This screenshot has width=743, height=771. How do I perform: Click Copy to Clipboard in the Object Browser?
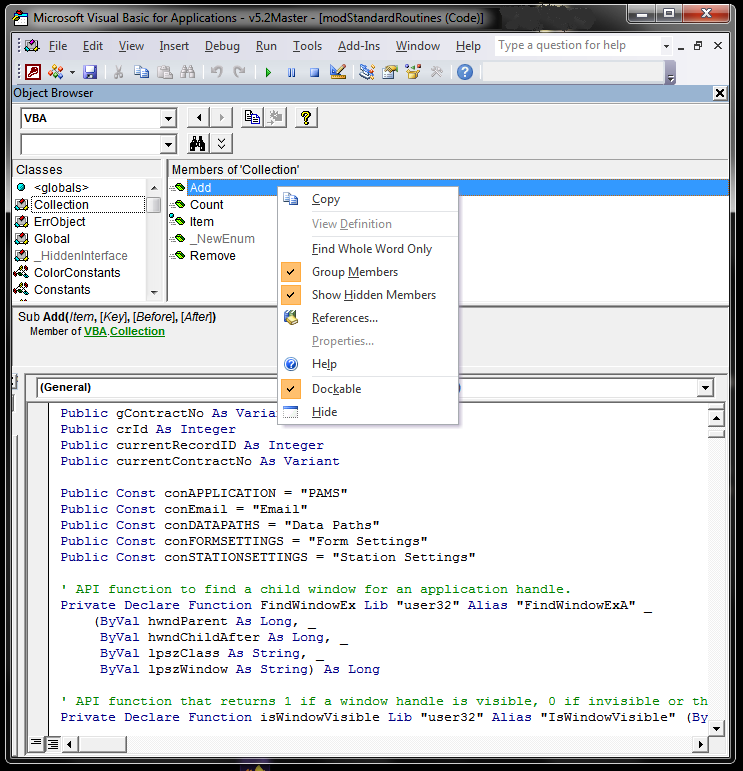click(253, 118)
